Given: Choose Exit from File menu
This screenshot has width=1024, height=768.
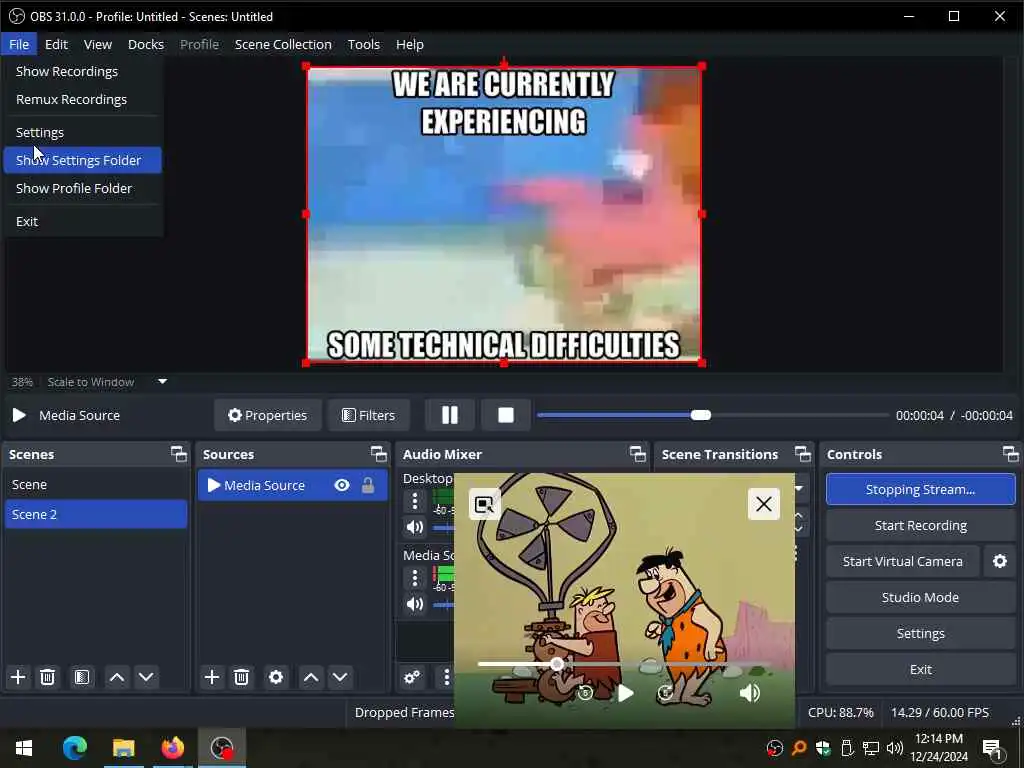Looking at the screenshot, I should click(82, 221).
